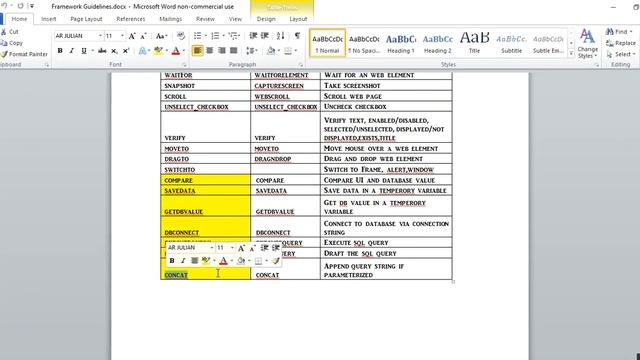Open the Mailings tab
640x360 pixels.
click(x=171, y=19)
